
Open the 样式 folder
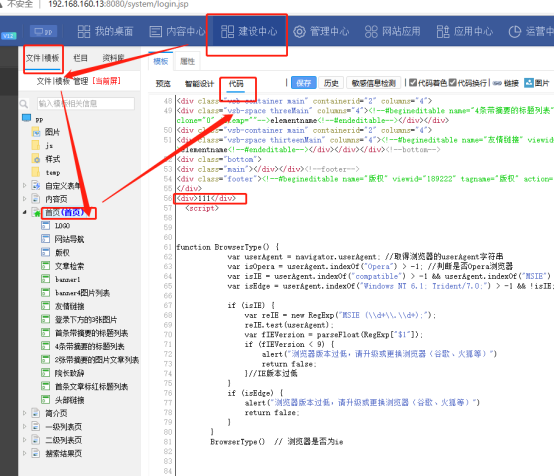47,159
